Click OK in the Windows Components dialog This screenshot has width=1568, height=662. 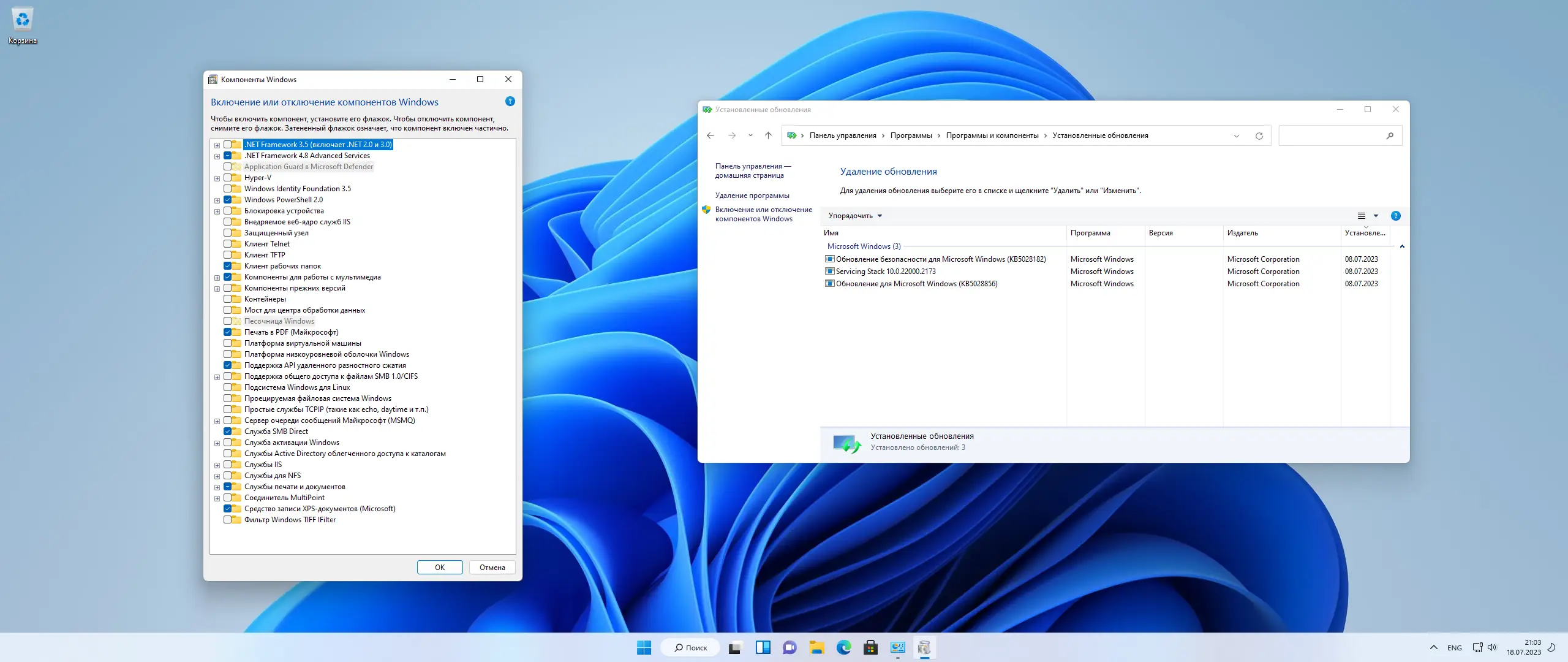(x=440, y=567)
